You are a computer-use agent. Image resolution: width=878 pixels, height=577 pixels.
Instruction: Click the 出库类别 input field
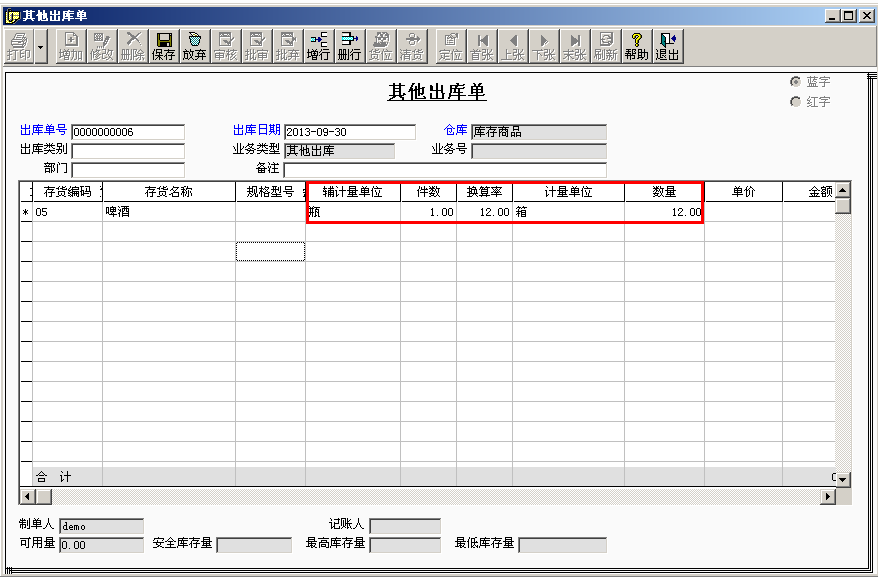coord(128,151)
